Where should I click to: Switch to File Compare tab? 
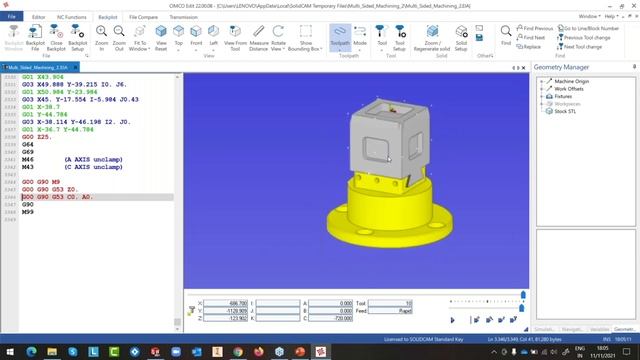tap(143, 17)
